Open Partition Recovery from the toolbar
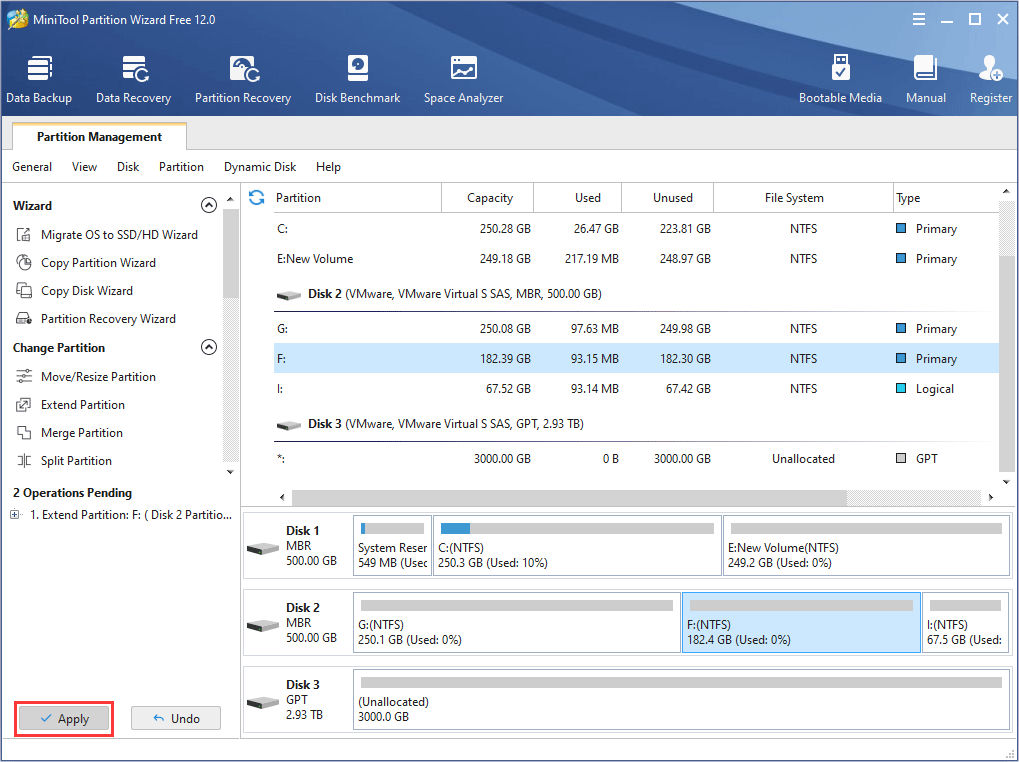The height and width of the screenshot is (762, 1019). coord(243,79)
